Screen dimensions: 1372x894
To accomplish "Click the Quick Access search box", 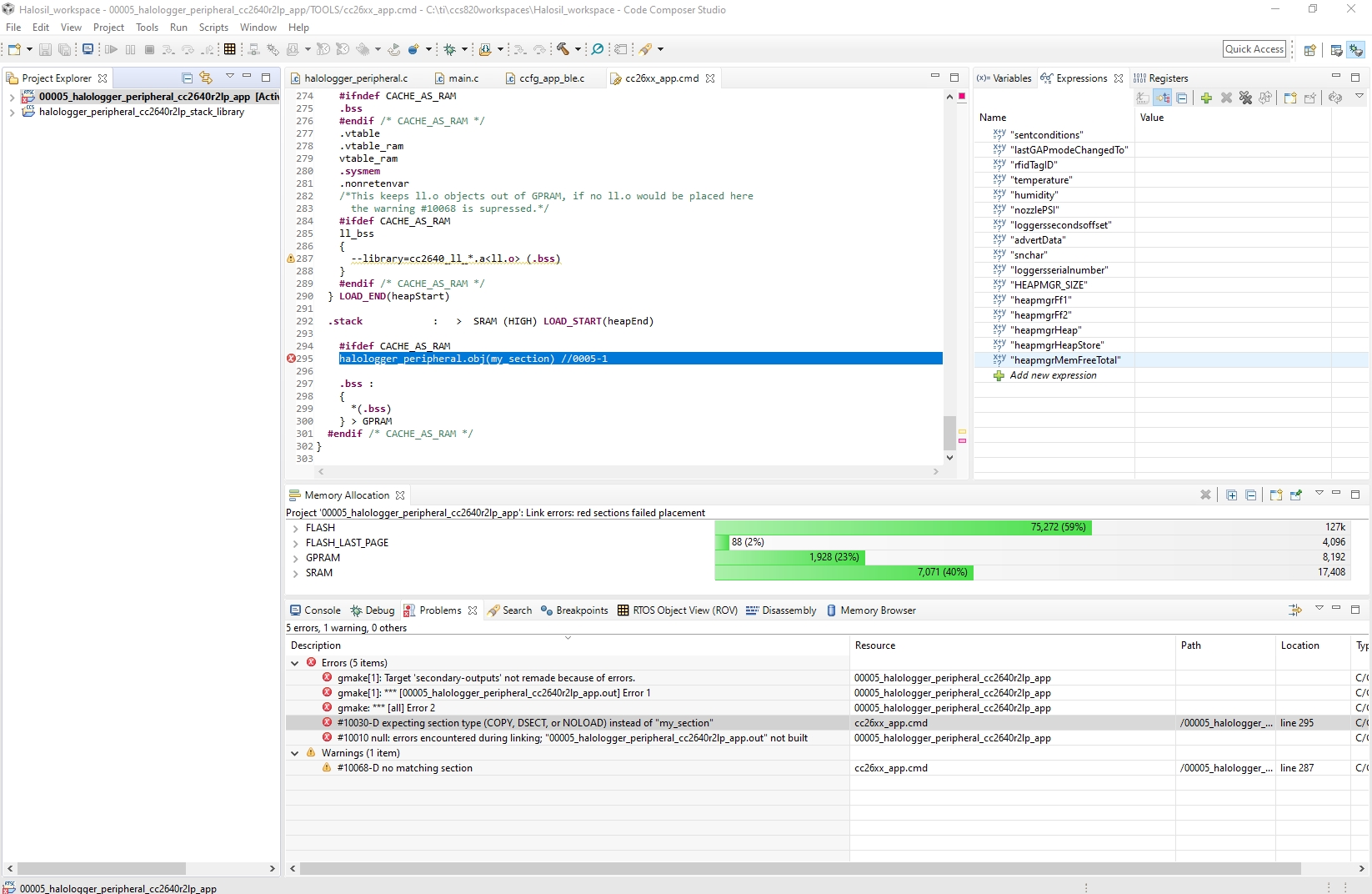I will 1254,49.
